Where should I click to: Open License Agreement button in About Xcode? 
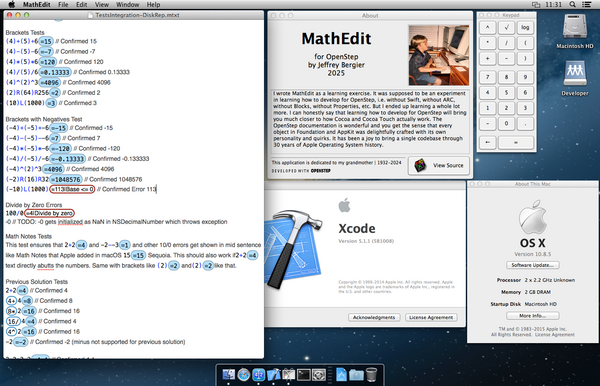click(x=431, y=317)
